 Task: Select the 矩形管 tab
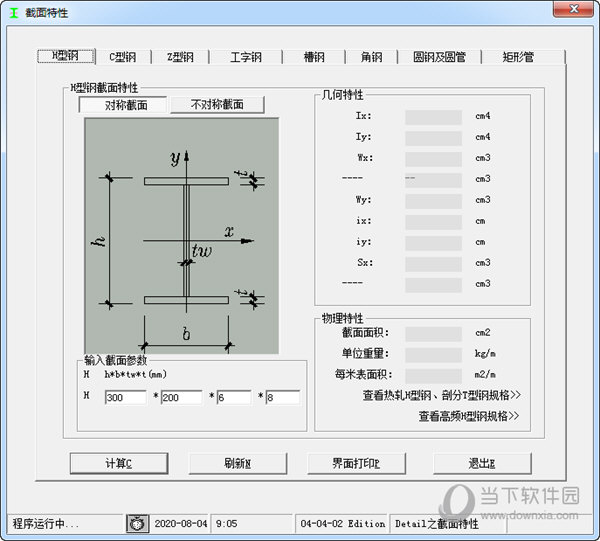[x=518, y=57]
